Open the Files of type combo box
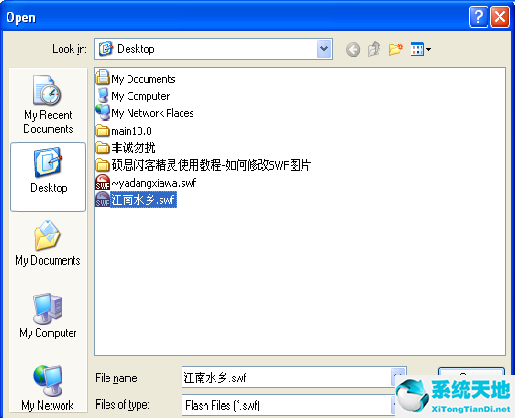This screenshot has height=418, width=515. [288, 405]
